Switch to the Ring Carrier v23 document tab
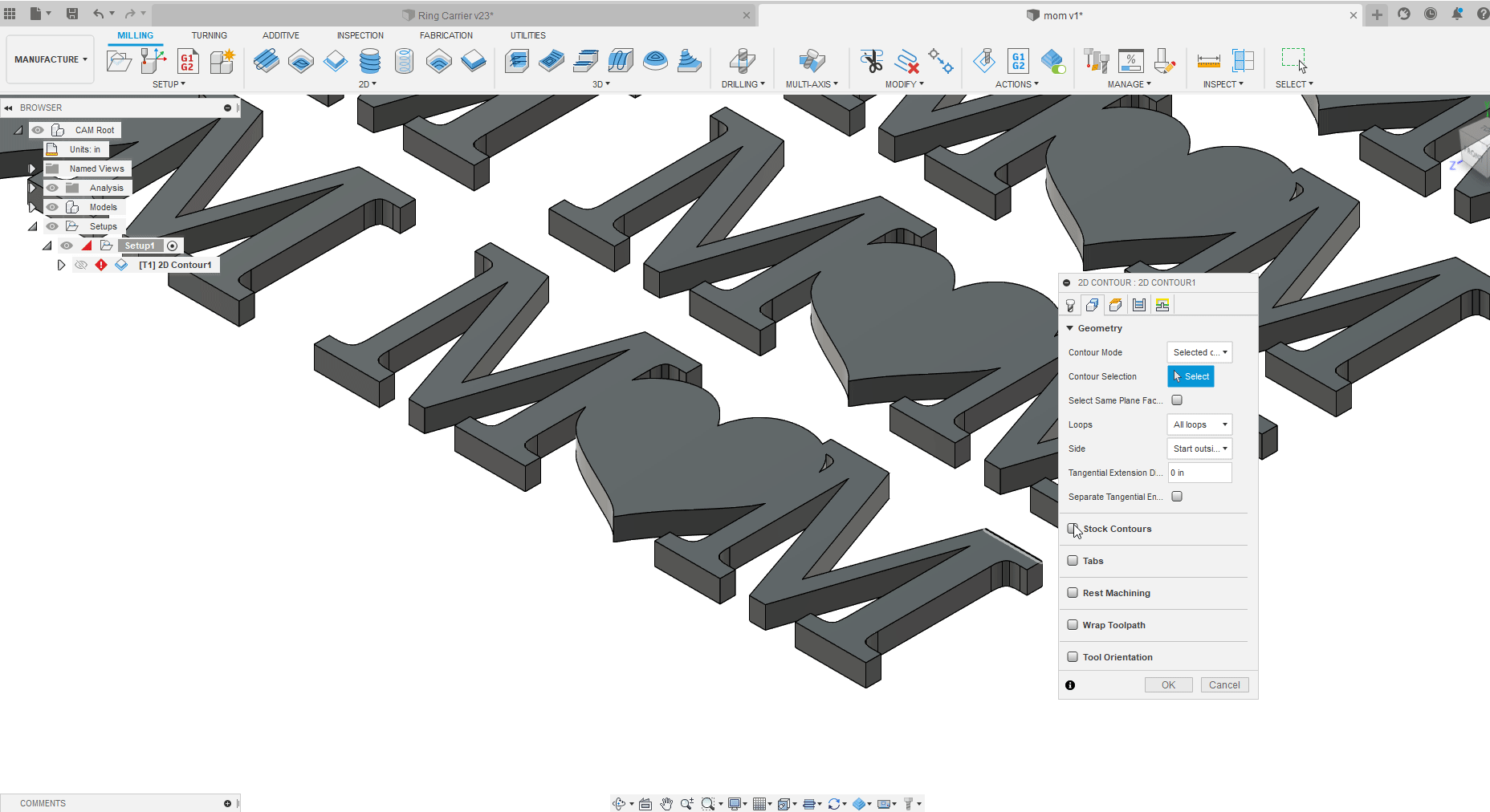This screenshot has height=812, width=1490. 454,15
